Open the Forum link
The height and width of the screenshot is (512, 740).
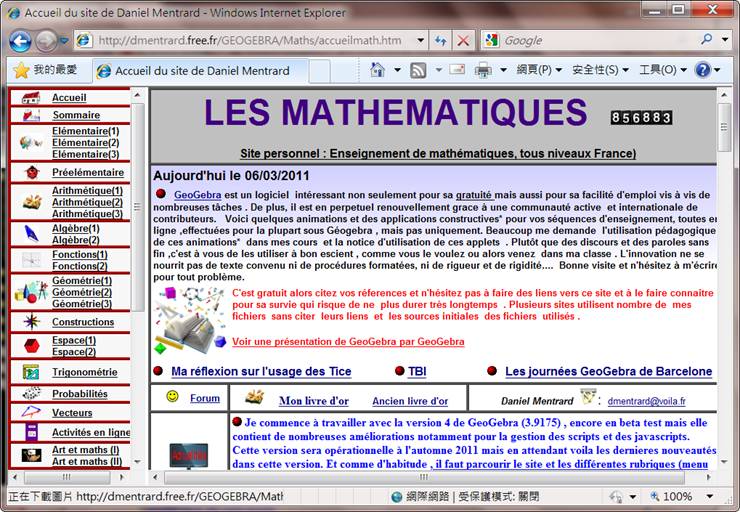[x=205, y=398]
